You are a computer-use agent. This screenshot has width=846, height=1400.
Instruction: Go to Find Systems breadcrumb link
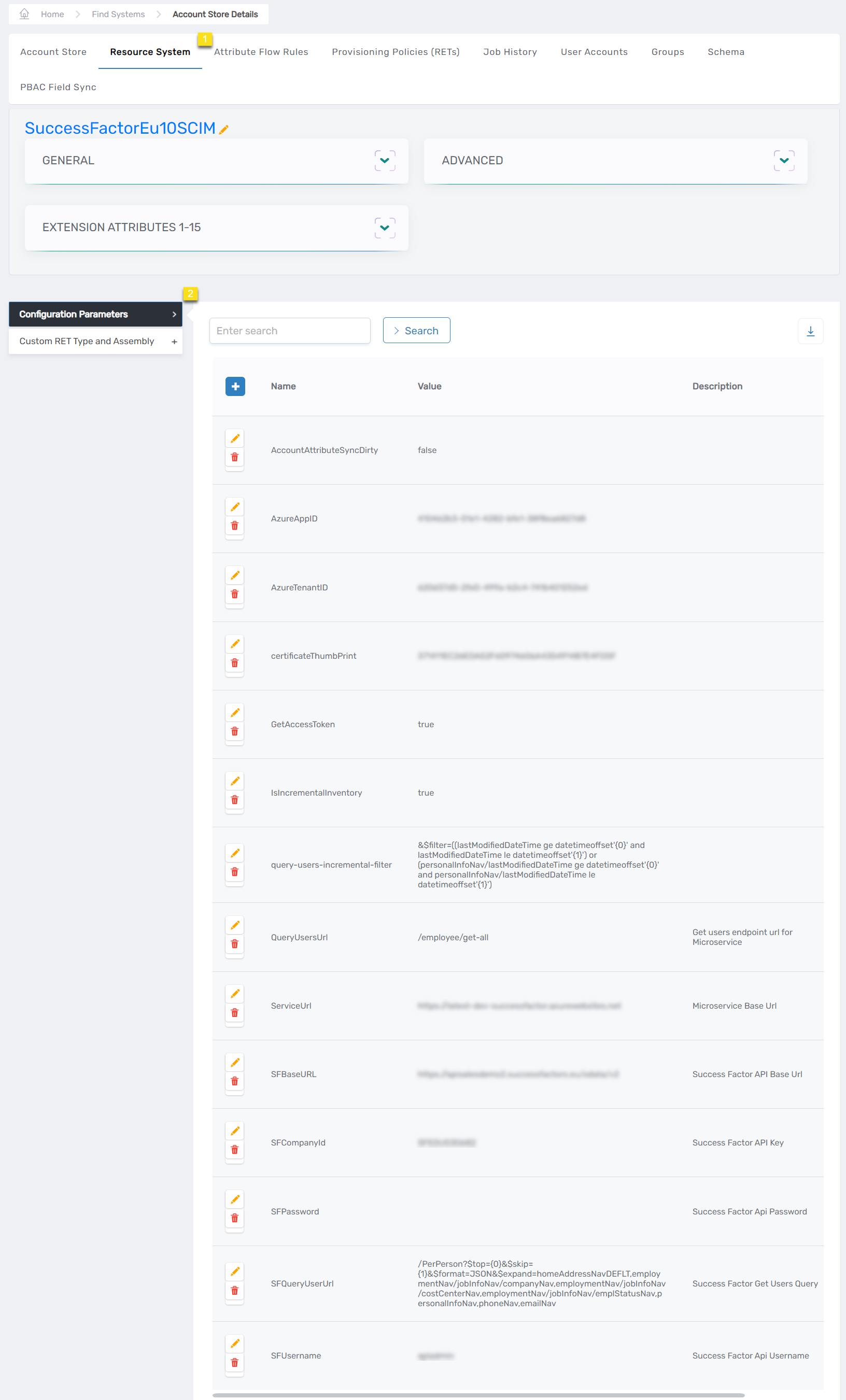(118, 14)
